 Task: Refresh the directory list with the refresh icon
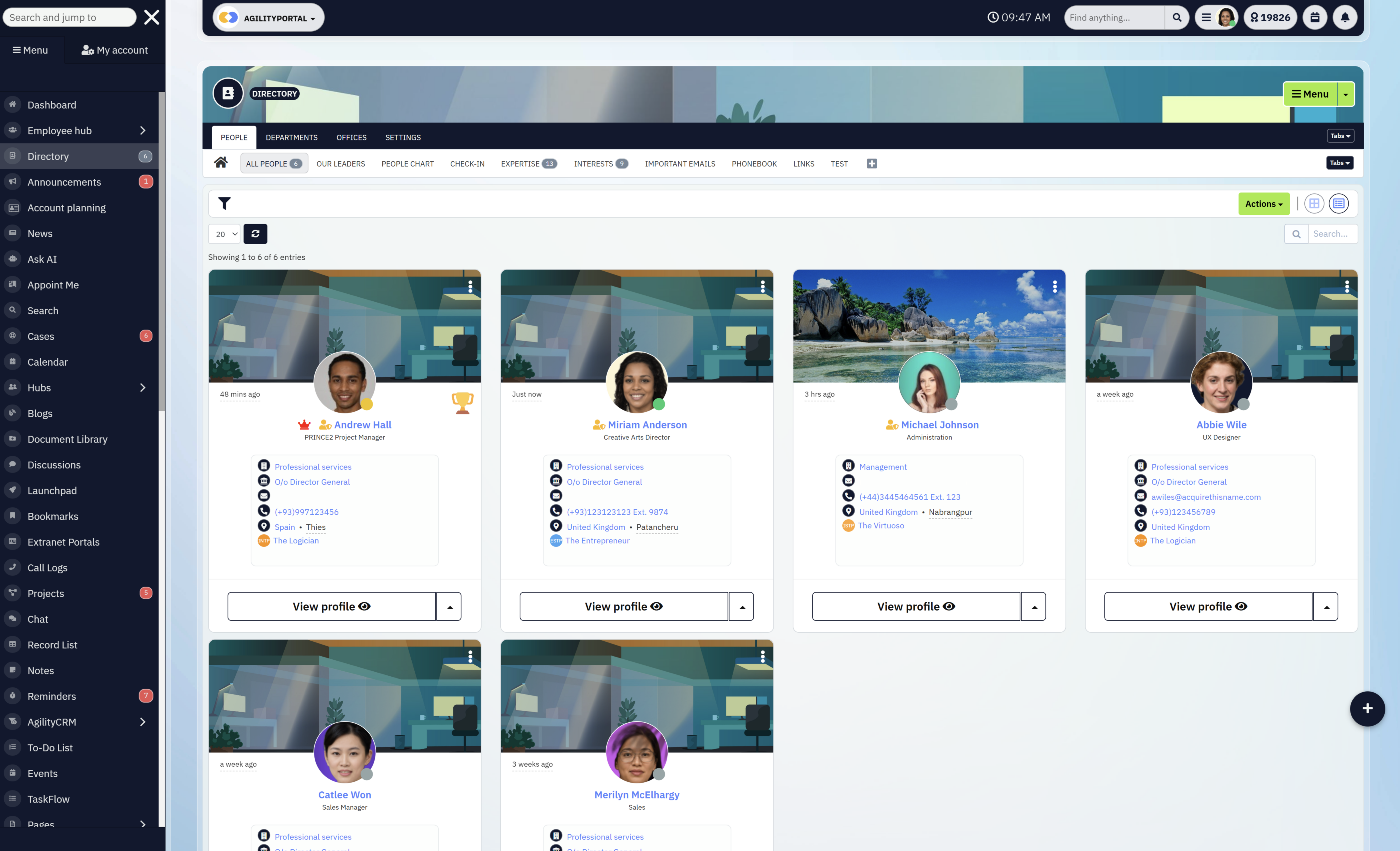(x=255, y=234)
